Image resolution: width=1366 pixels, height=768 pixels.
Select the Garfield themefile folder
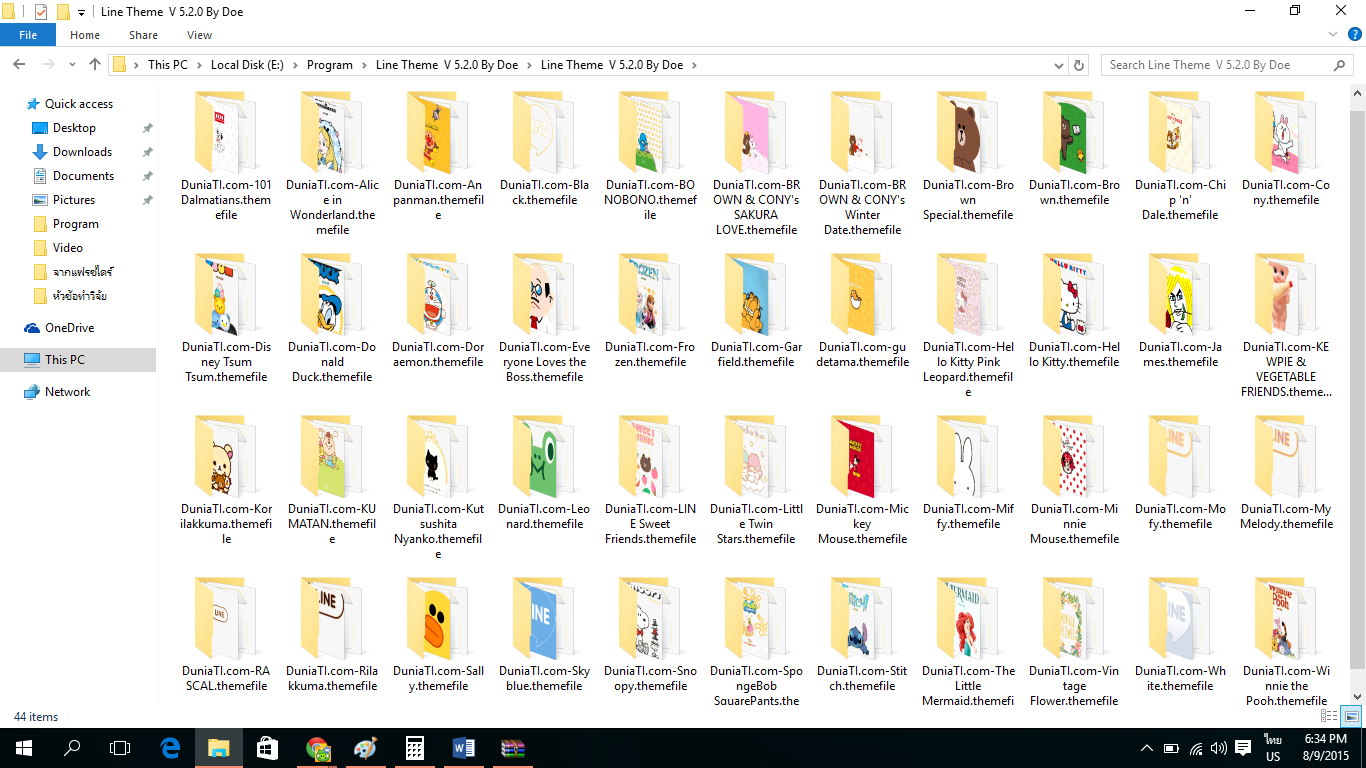(757, 311)
